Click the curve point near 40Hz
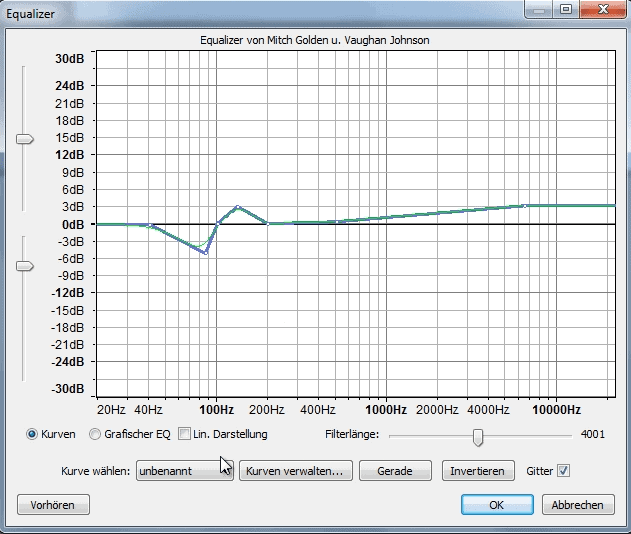 (x=151, y=225)
